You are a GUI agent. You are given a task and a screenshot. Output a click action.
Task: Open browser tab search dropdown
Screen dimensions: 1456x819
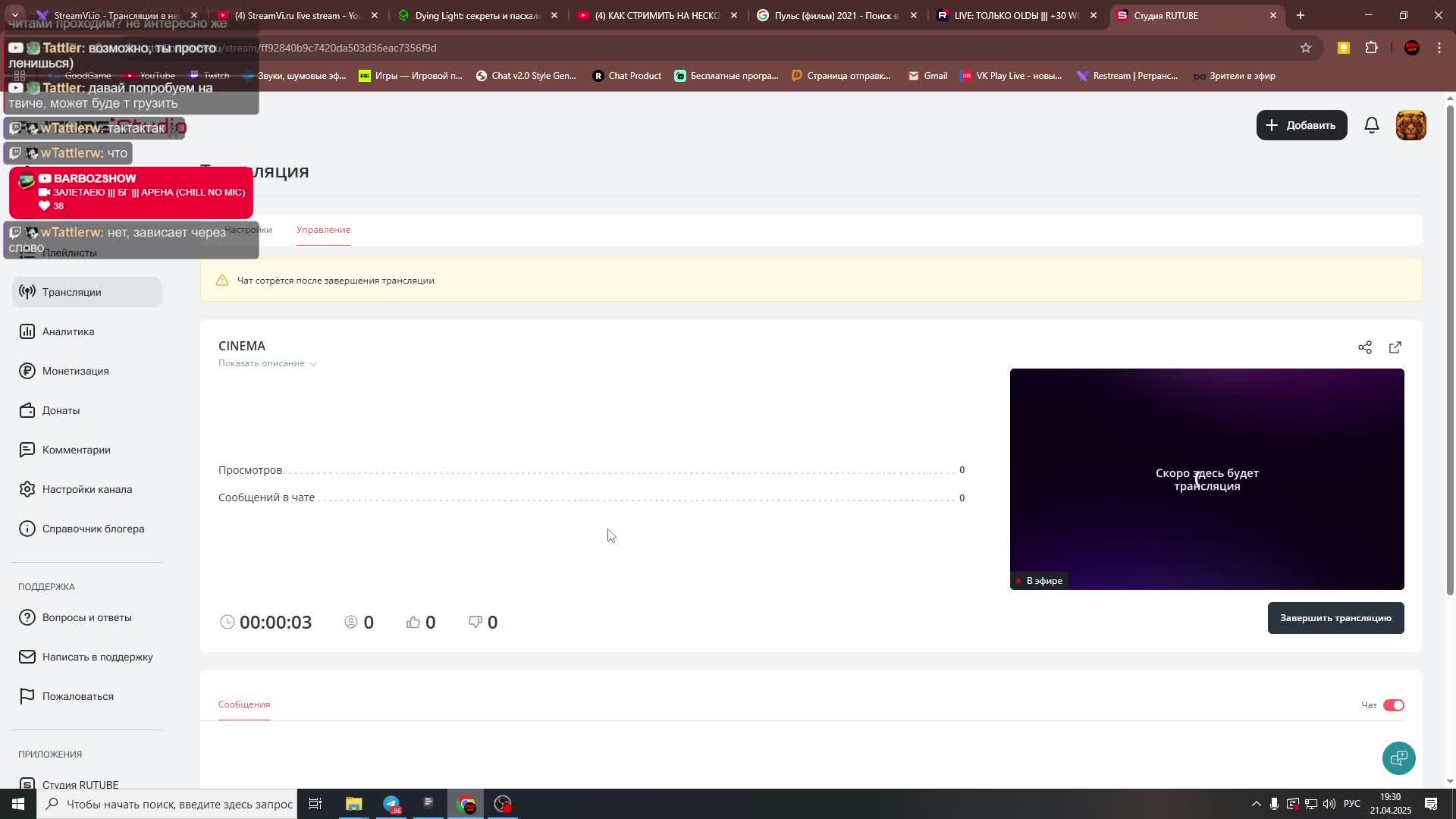(x=14, y=15)
